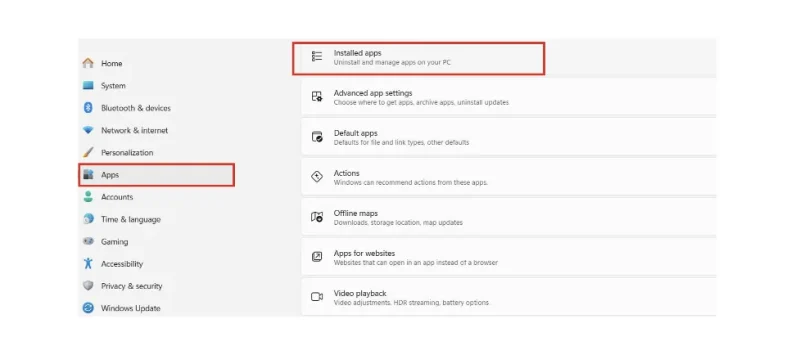The width and height of the screenshot is (800, 364).
Task: Click the Actions diamond icon
Action: (x=317, y=177)
